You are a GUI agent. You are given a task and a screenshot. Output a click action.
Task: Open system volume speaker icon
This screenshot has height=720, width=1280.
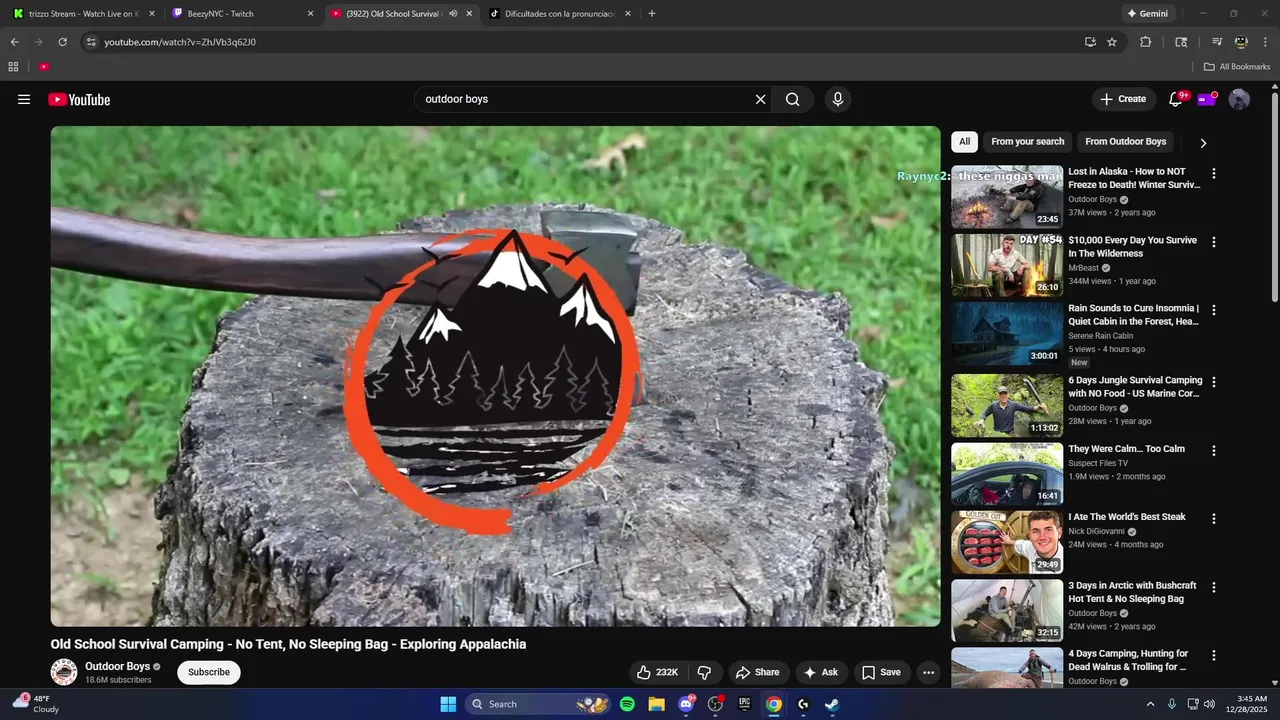pos(1209,704)
